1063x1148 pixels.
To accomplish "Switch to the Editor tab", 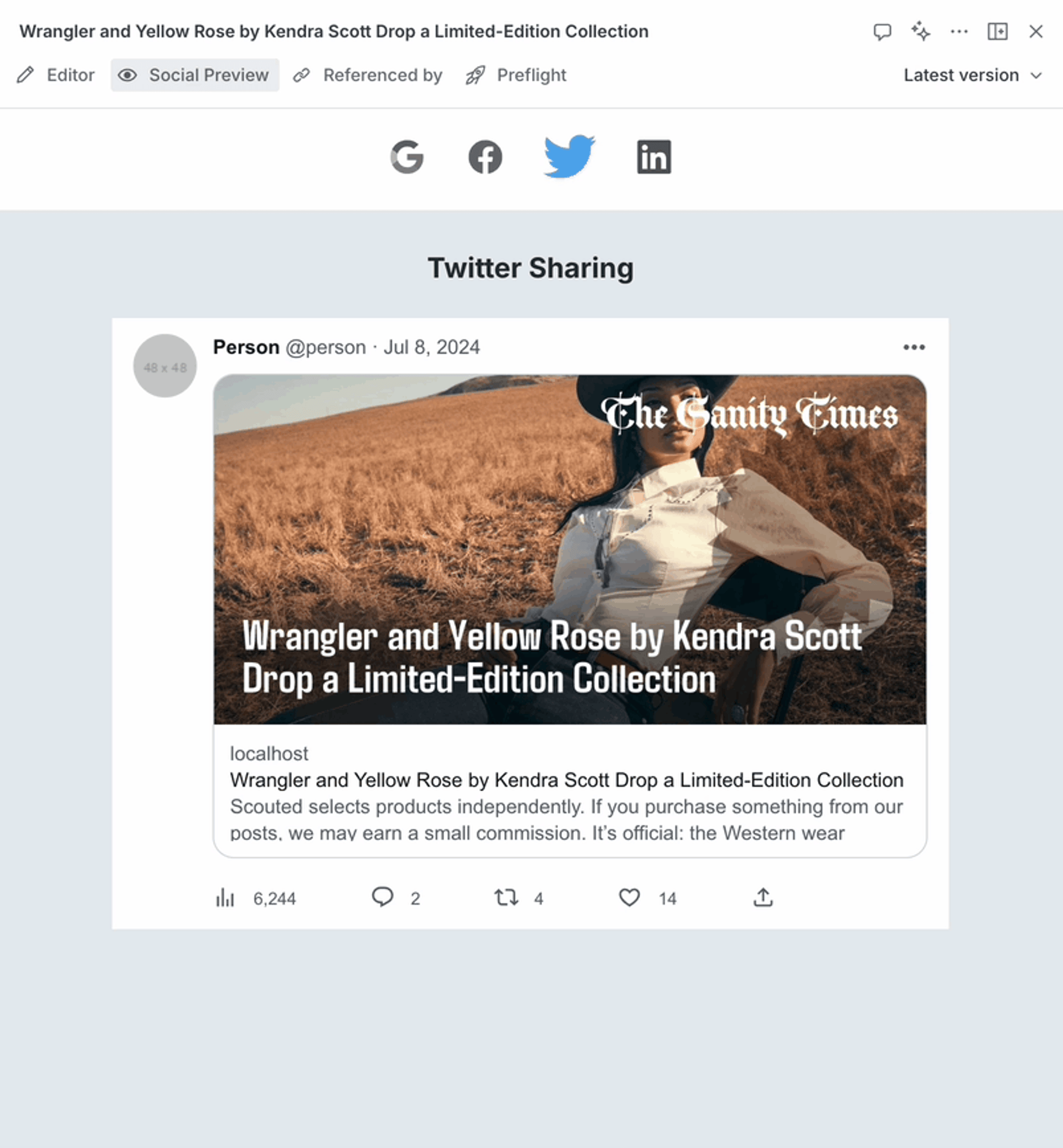I will [x=56, y=75].
